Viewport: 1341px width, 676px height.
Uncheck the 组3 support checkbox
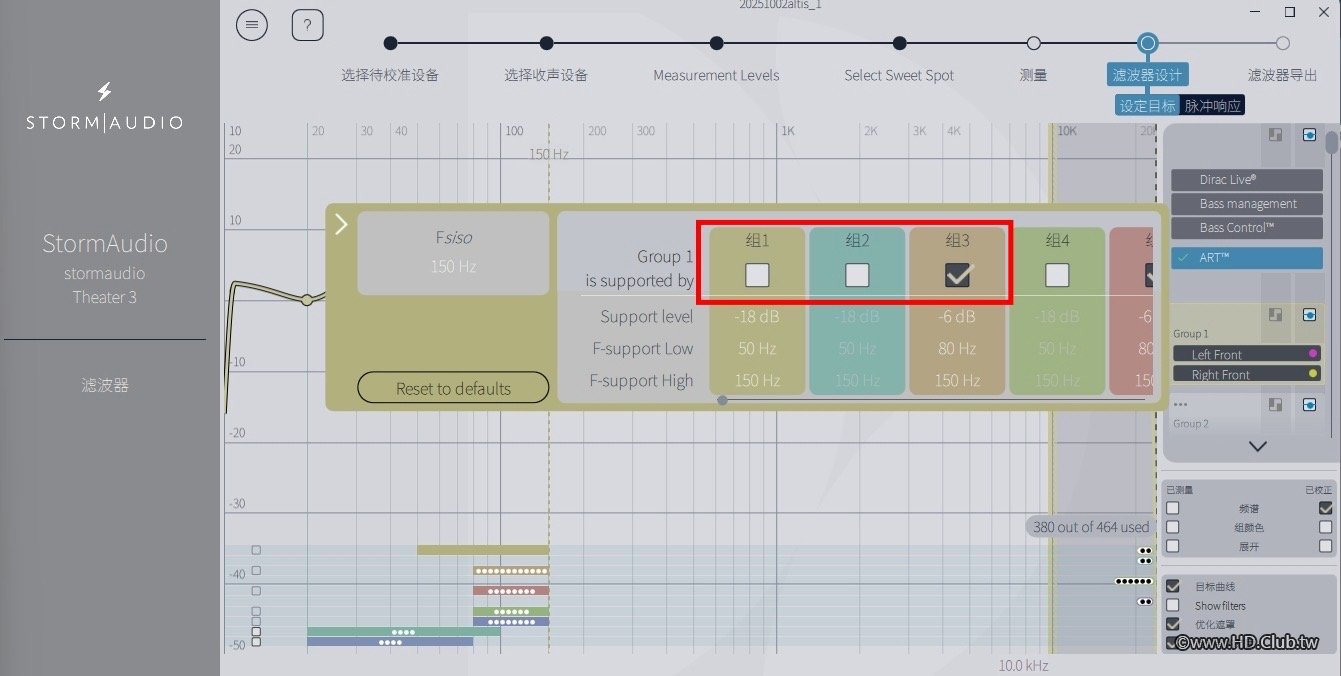pos(957,275)
